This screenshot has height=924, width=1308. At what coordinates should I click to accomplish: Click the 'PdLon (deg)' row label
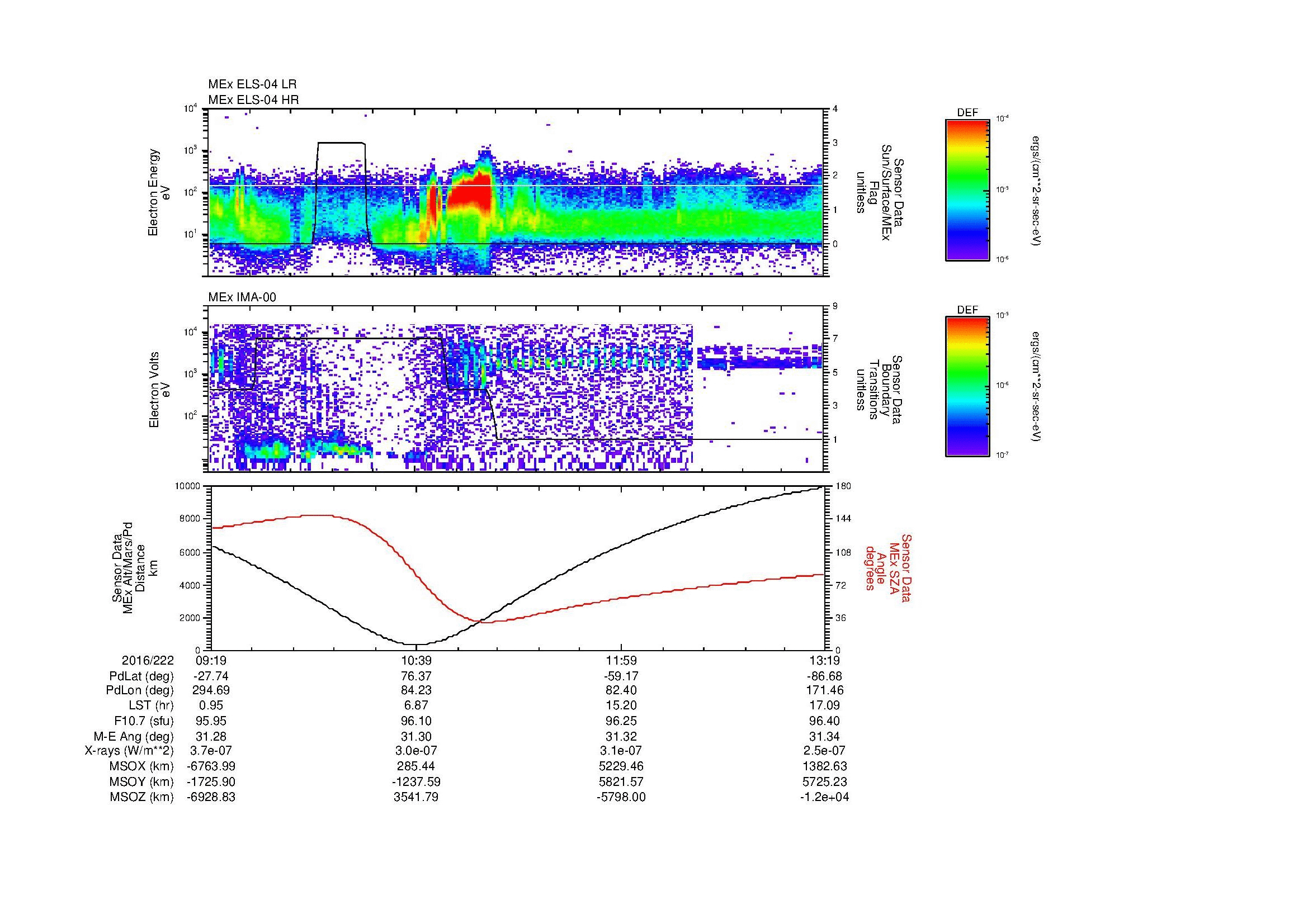pyautogui.click(x=140, y=690)
